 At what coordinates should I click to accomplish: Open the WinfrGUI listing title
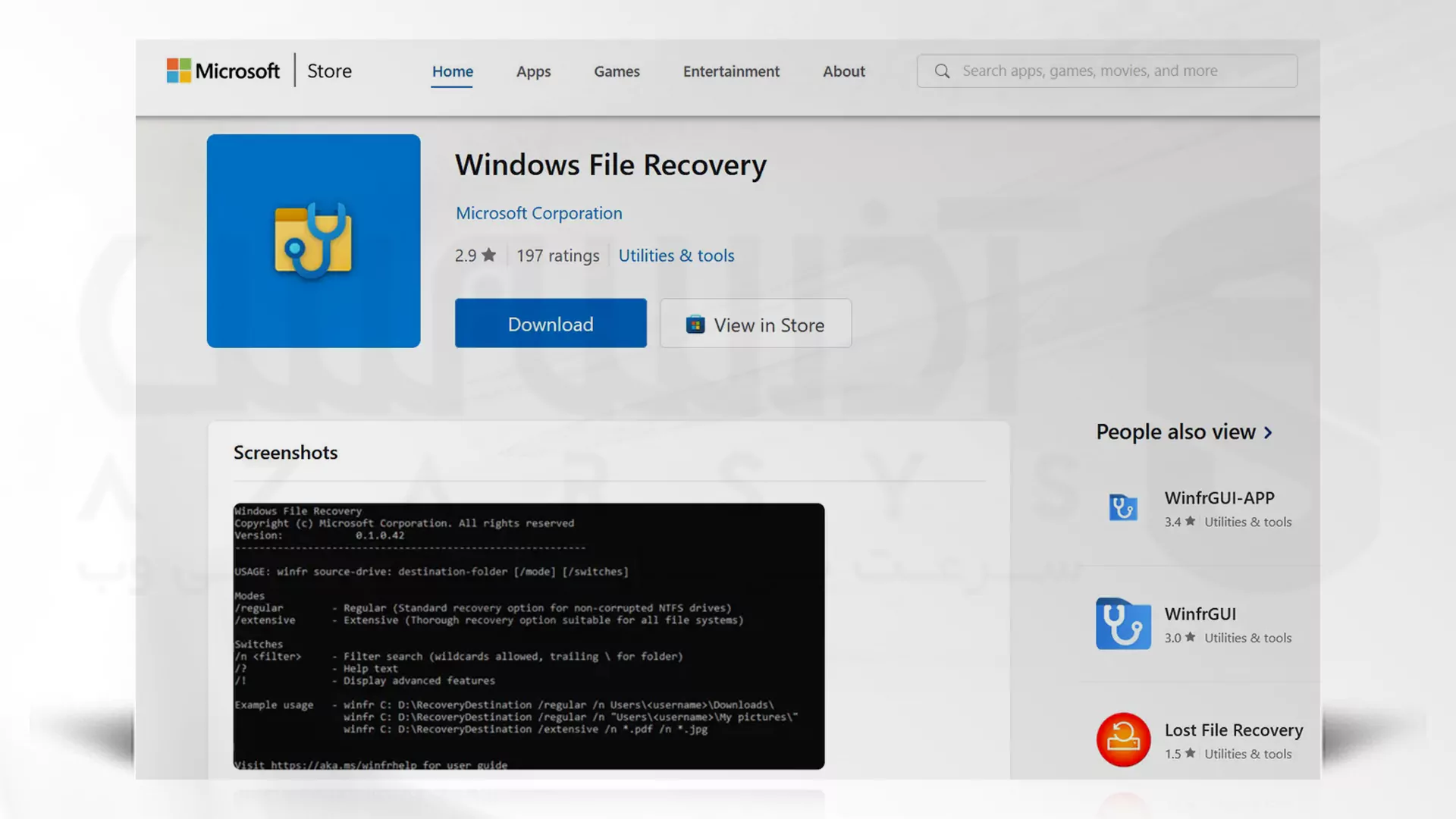pos(1200,614)
